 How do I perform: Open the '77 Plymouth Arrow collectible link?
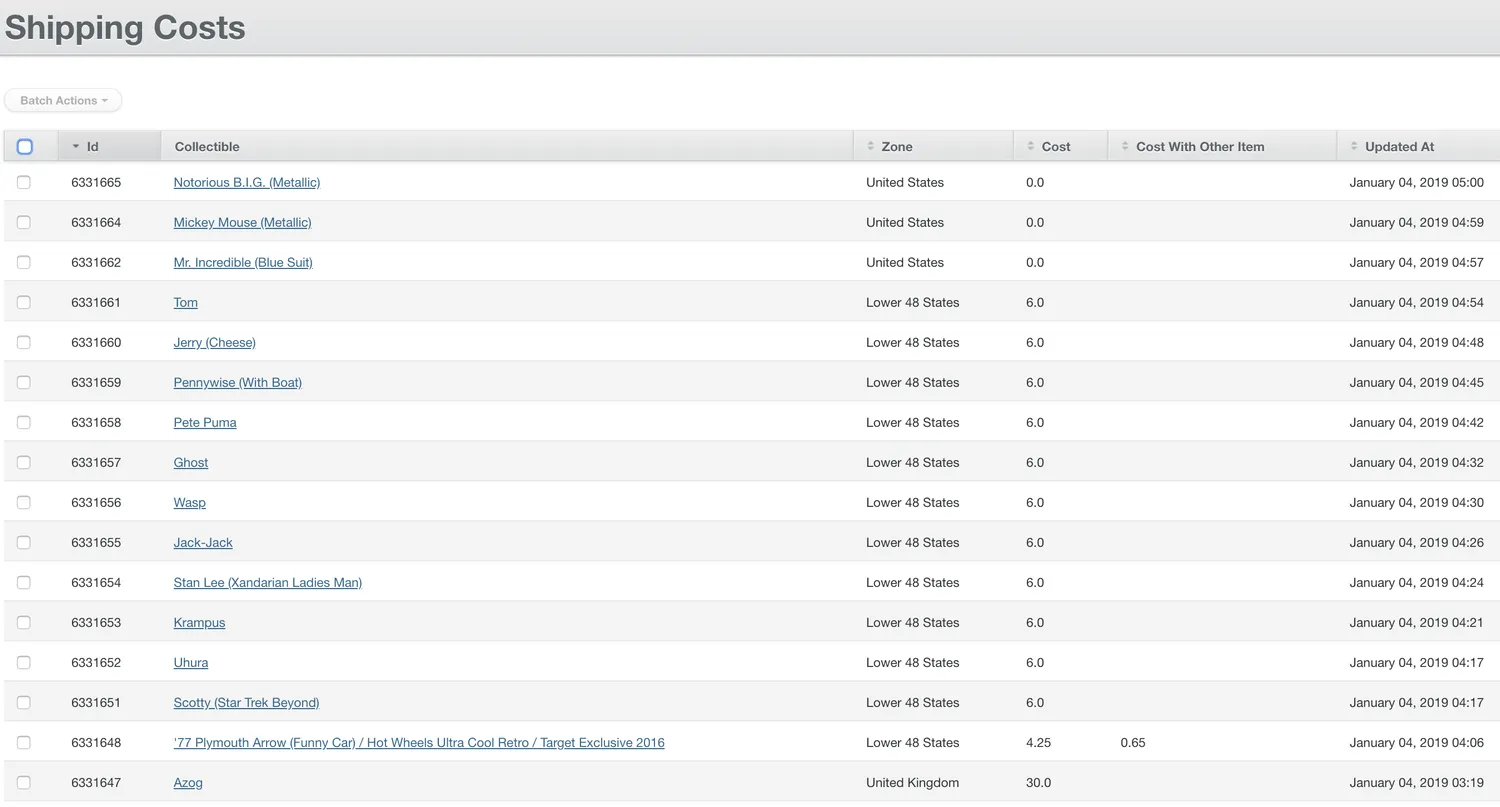(x=418, y=742)
